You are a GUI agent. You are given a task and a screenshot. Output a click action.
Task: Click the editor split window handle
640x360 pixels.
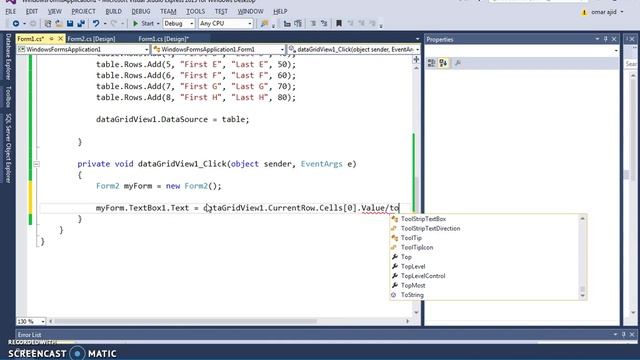(x=416, y=60)
